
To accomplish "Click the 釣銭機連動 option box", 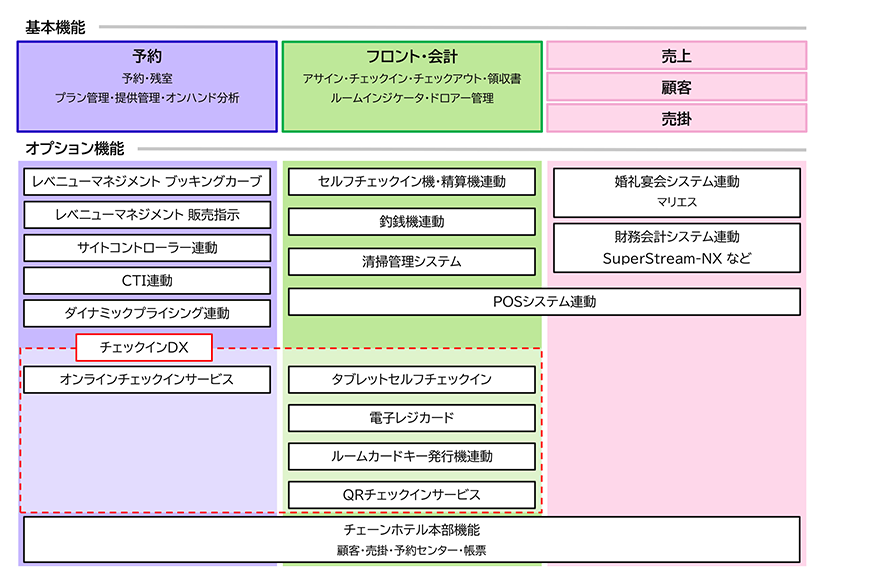I will coord(411,222).
